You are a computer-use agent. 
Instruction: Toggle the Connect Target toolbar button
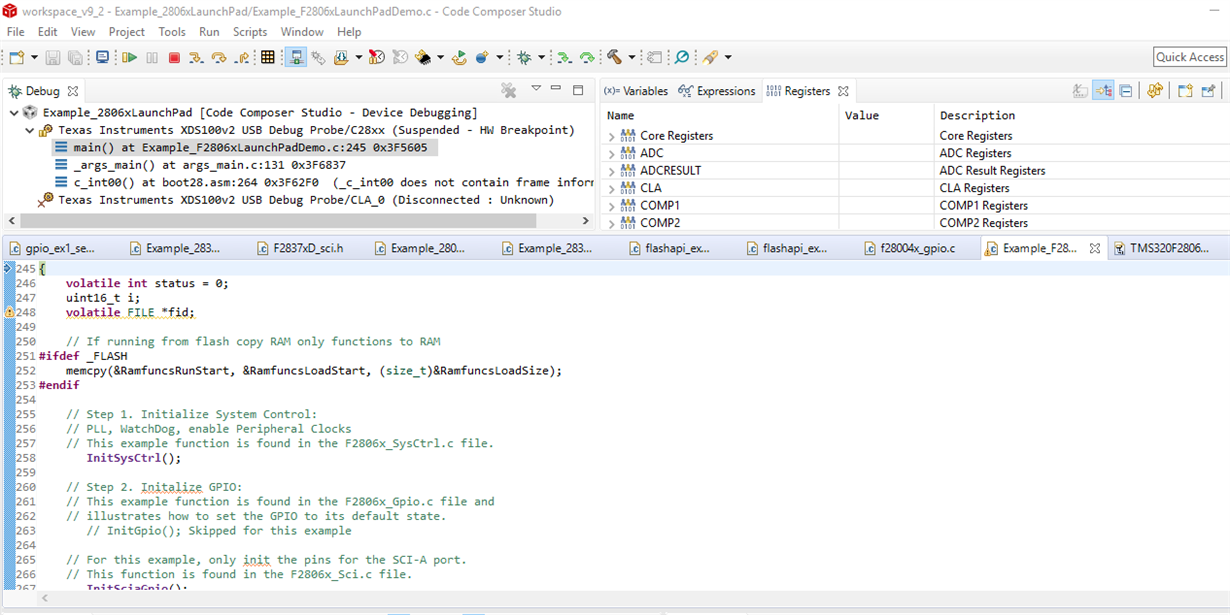tap(296, 58)
